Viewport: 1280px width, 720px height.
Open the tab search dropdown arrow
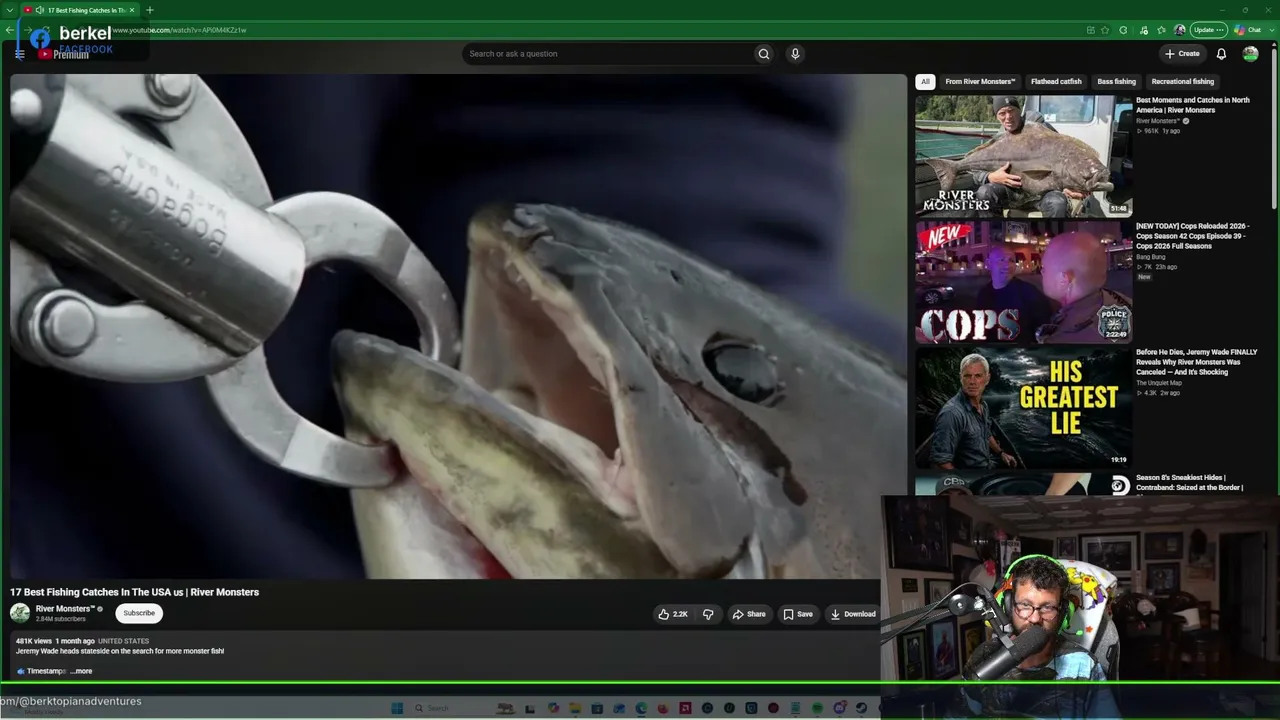[x=9, y=10]
